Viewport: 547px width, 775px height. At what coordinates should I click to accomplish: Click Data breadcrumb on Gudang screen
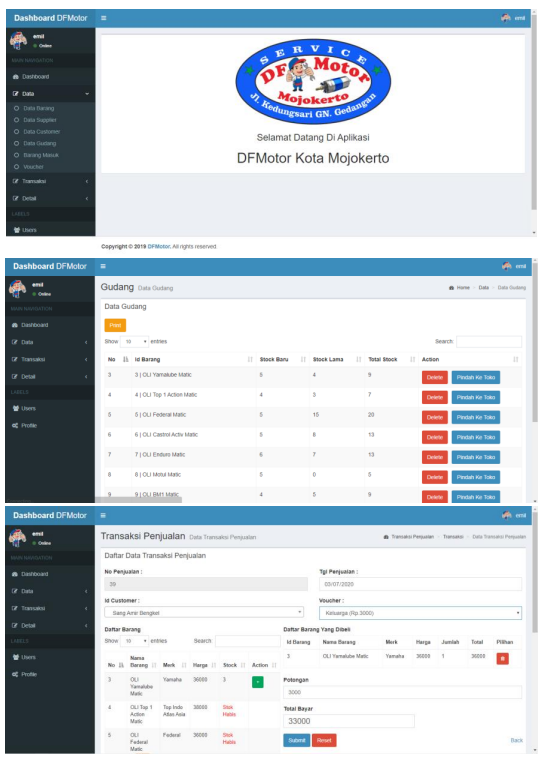point(484,288)
